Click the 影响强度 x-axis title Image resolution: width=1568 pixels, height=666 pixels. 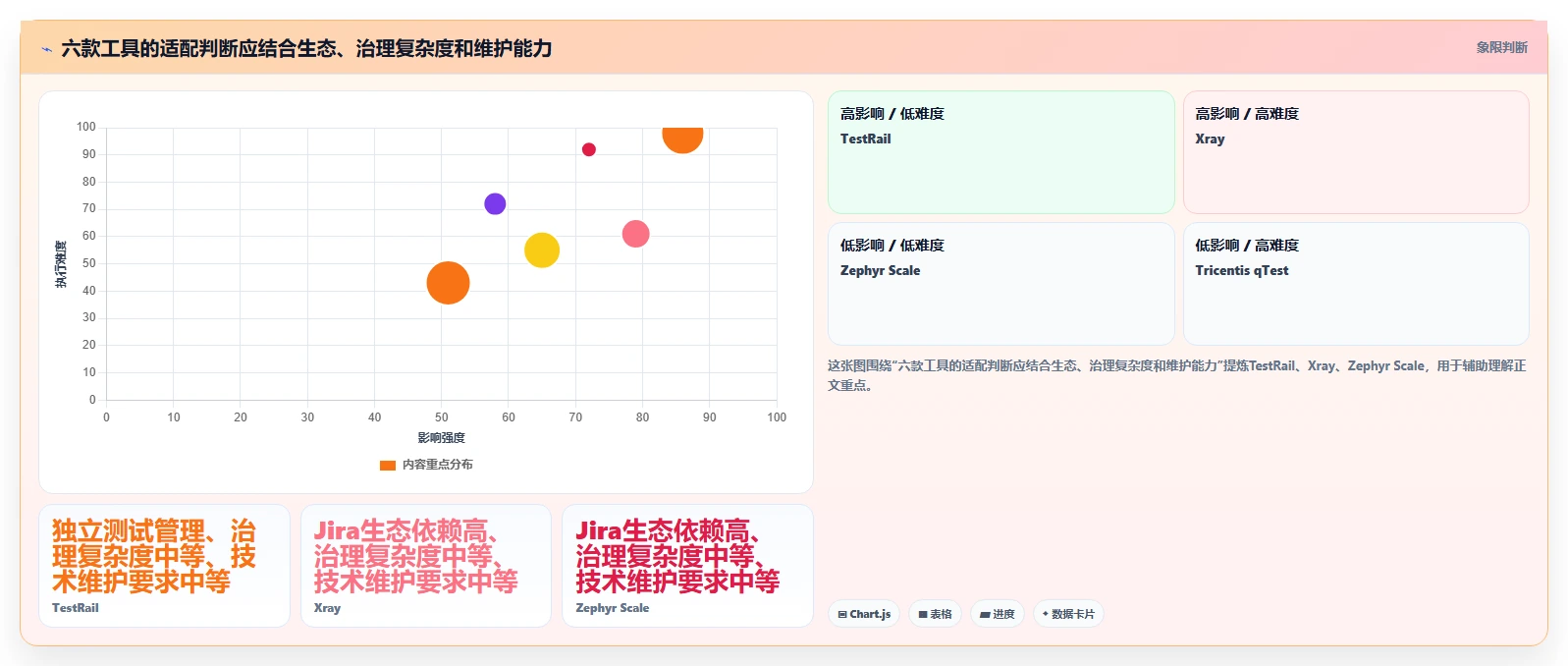tap(442, 438)
